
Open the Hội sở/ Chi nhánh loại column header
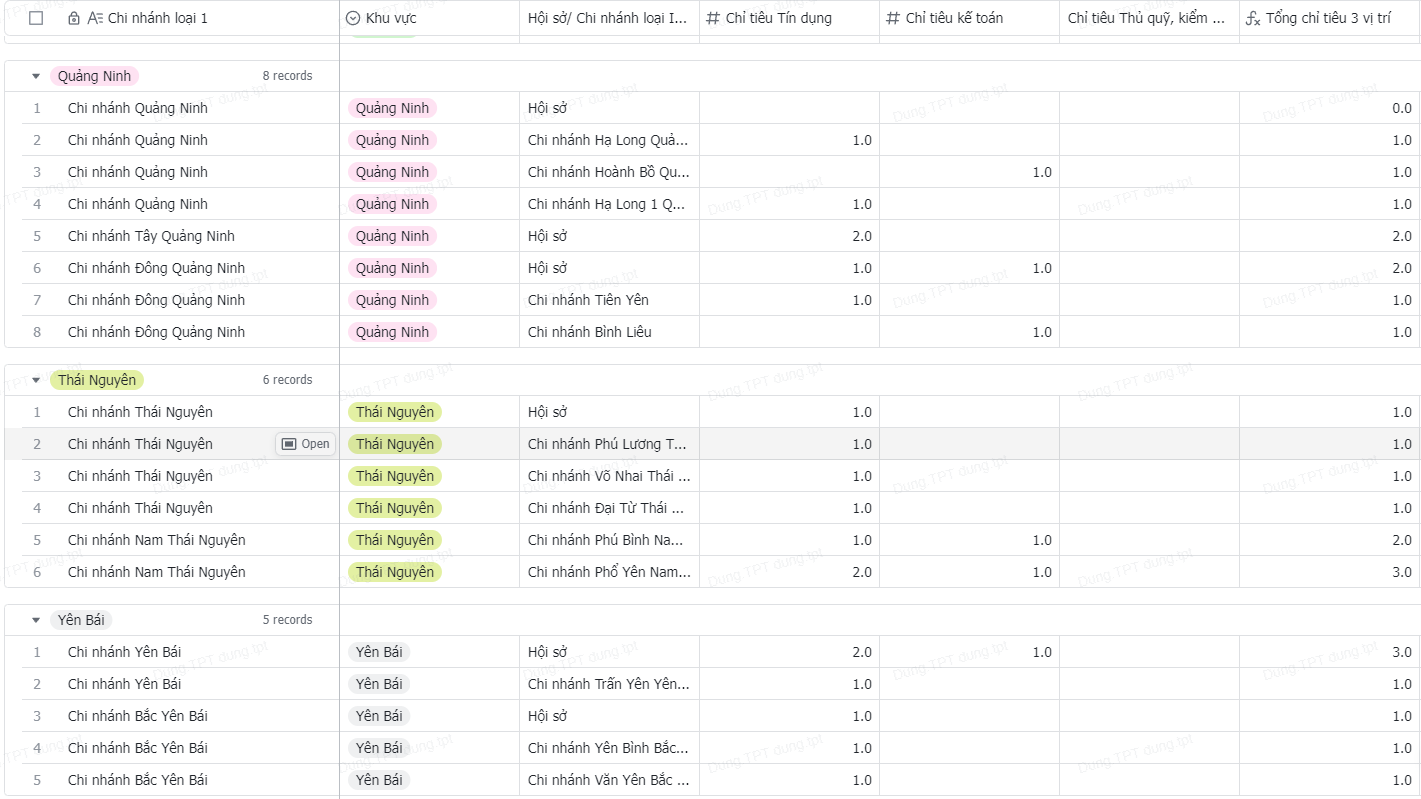click(x=608, y=18)
